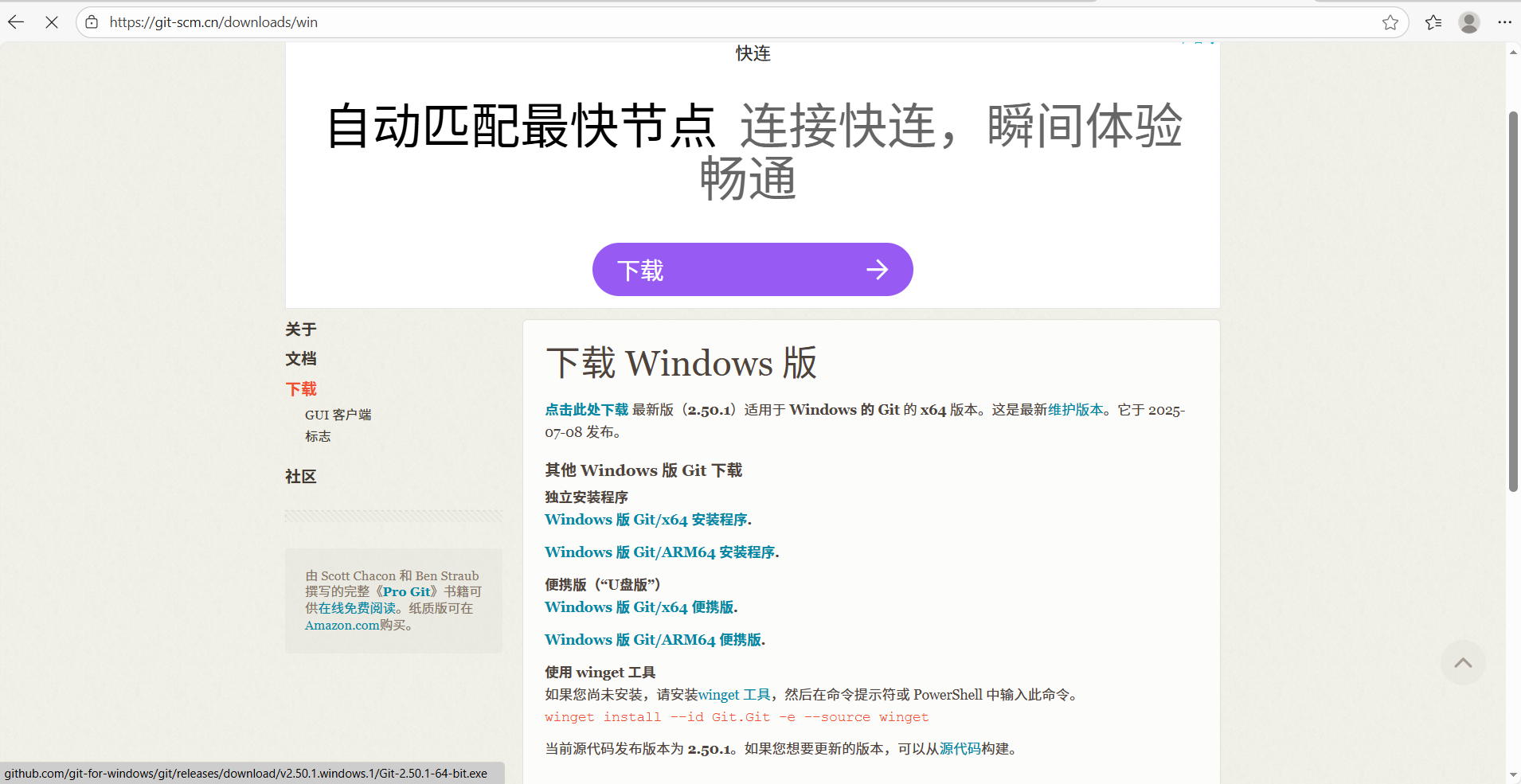This screenshot has width=1521, height=784.
Task: Download Windows 版 Git/x64 安装程序
Action: pos(646,520)
